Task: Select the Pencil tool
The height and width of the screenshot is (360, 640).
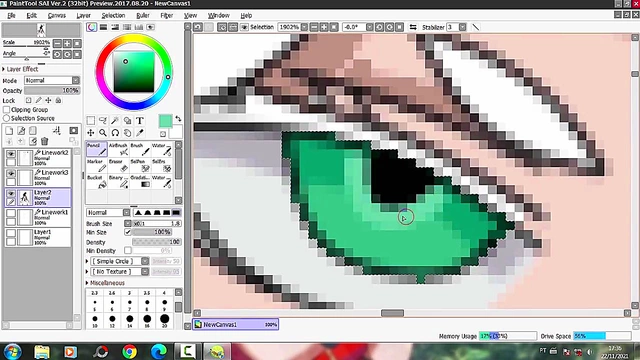Action: pos(97,149)
